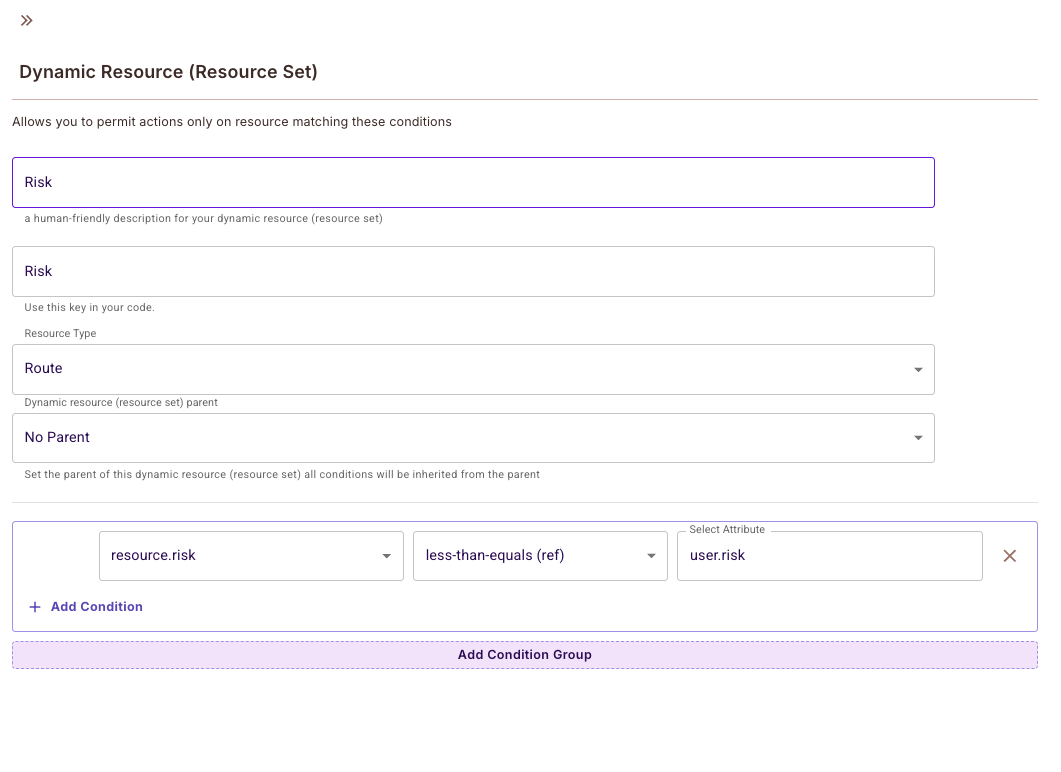Screen dimensions: 1061x772
Task: Remove the user.risk condition via the X icon
Action: (x=1010, y=555)
